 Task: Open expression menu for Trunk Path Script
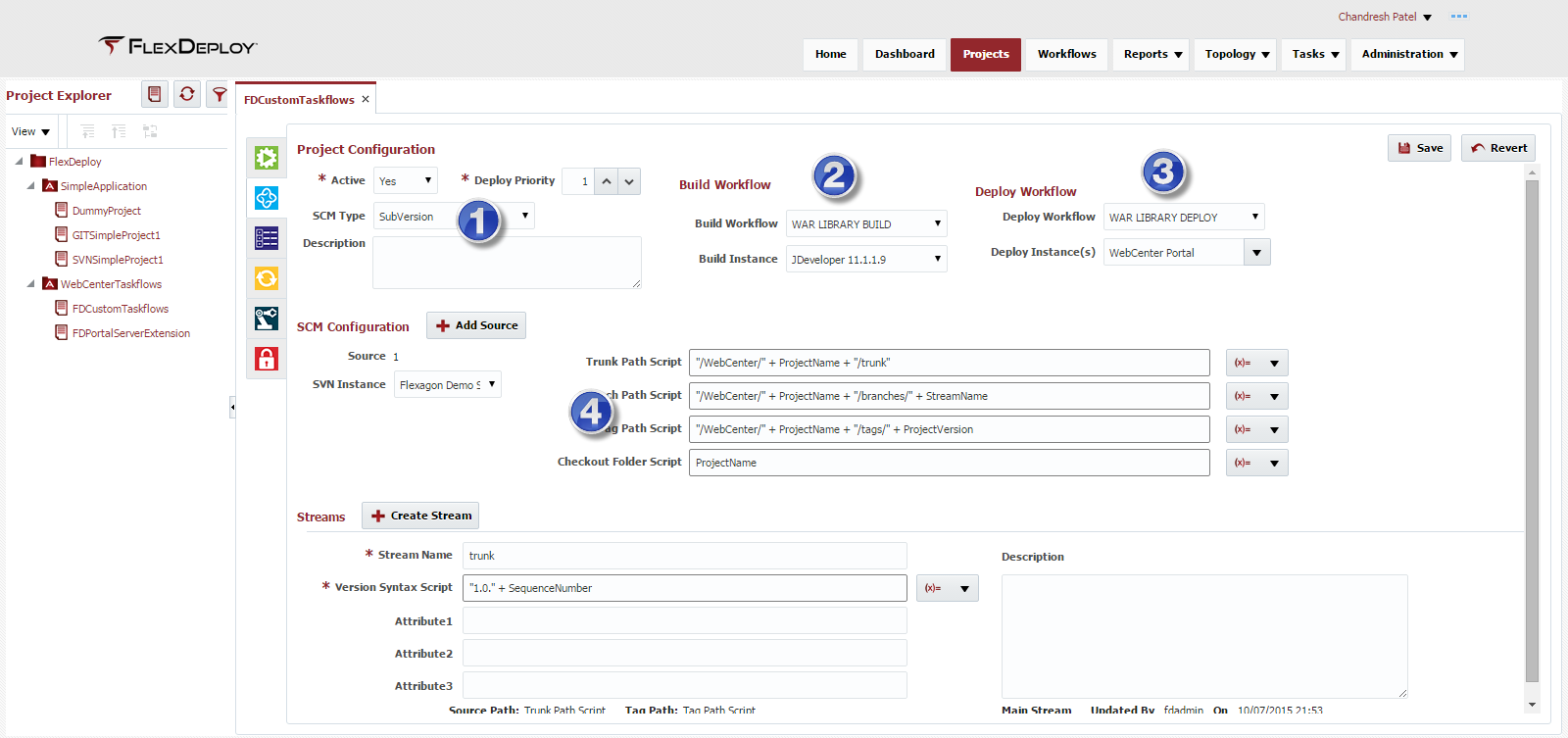tap(1256, 363)
